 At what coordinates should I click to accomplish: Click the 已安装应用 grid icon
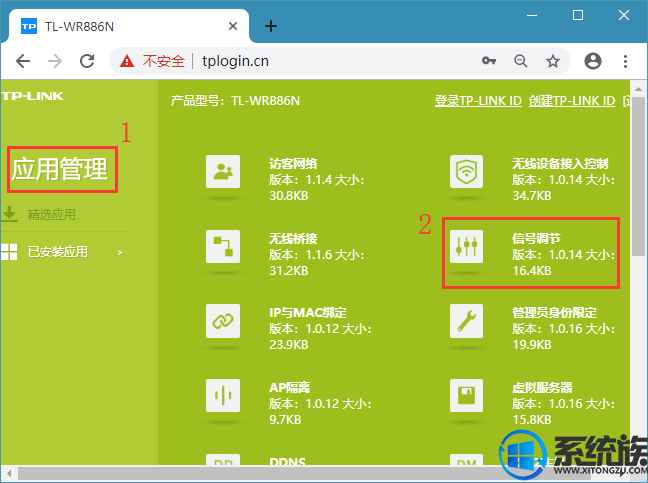tap(9, 252)
